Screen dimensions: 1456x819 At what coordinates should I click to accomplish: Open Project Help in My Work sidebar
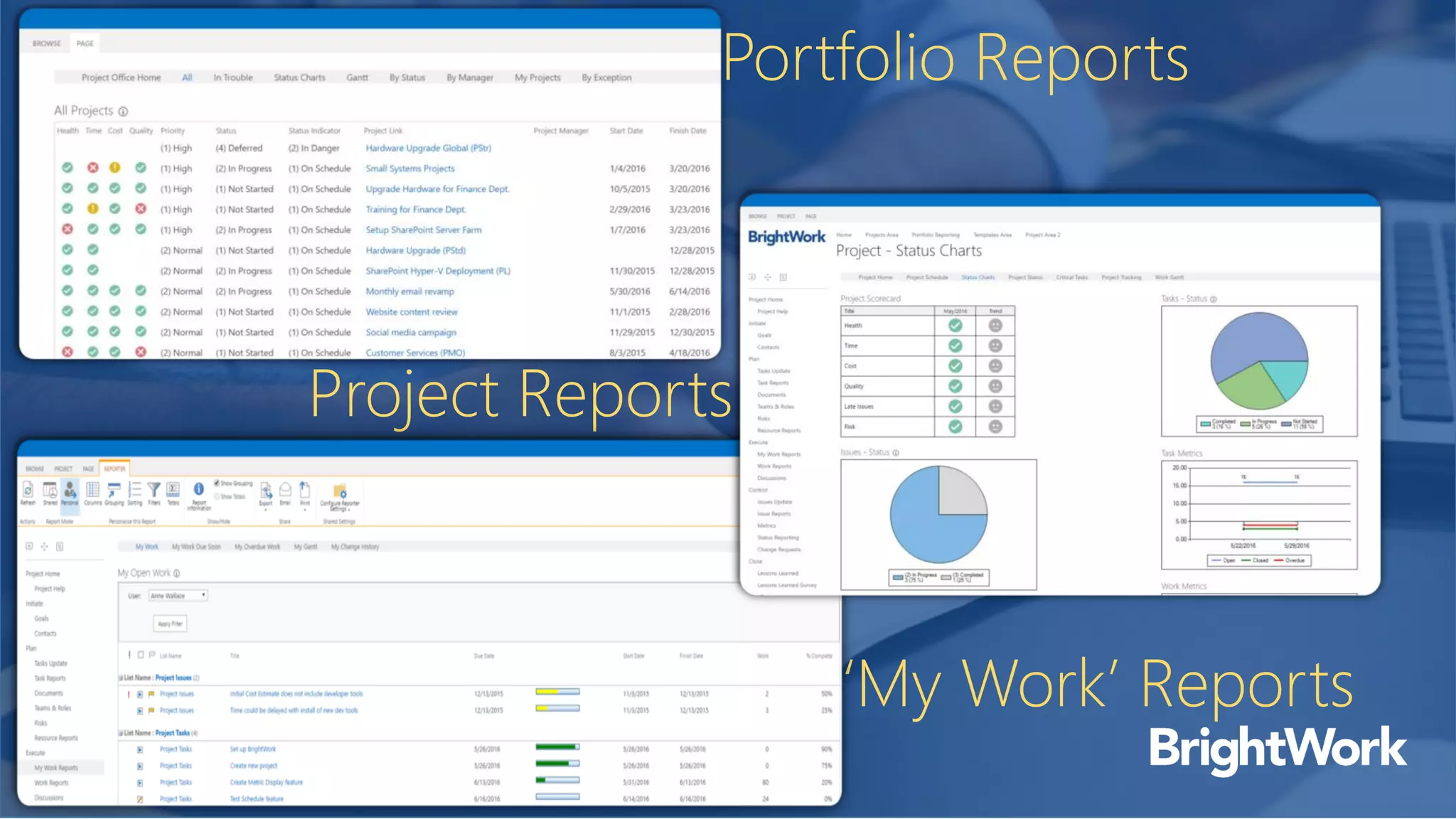50,589
